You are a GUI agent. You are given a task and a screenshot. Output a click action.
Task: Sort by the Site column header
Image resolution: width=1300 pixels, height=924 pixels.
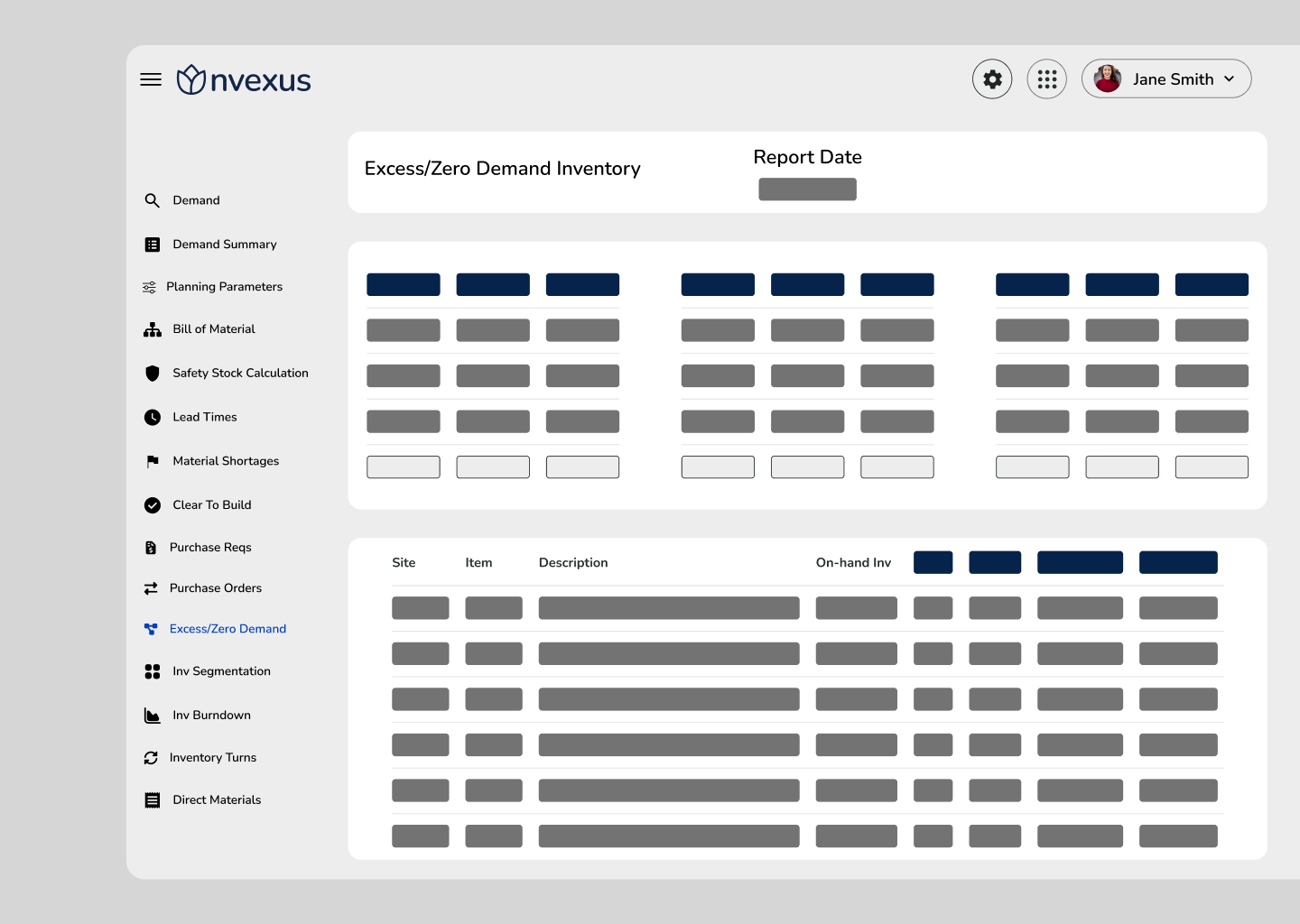tap(404, 563)
